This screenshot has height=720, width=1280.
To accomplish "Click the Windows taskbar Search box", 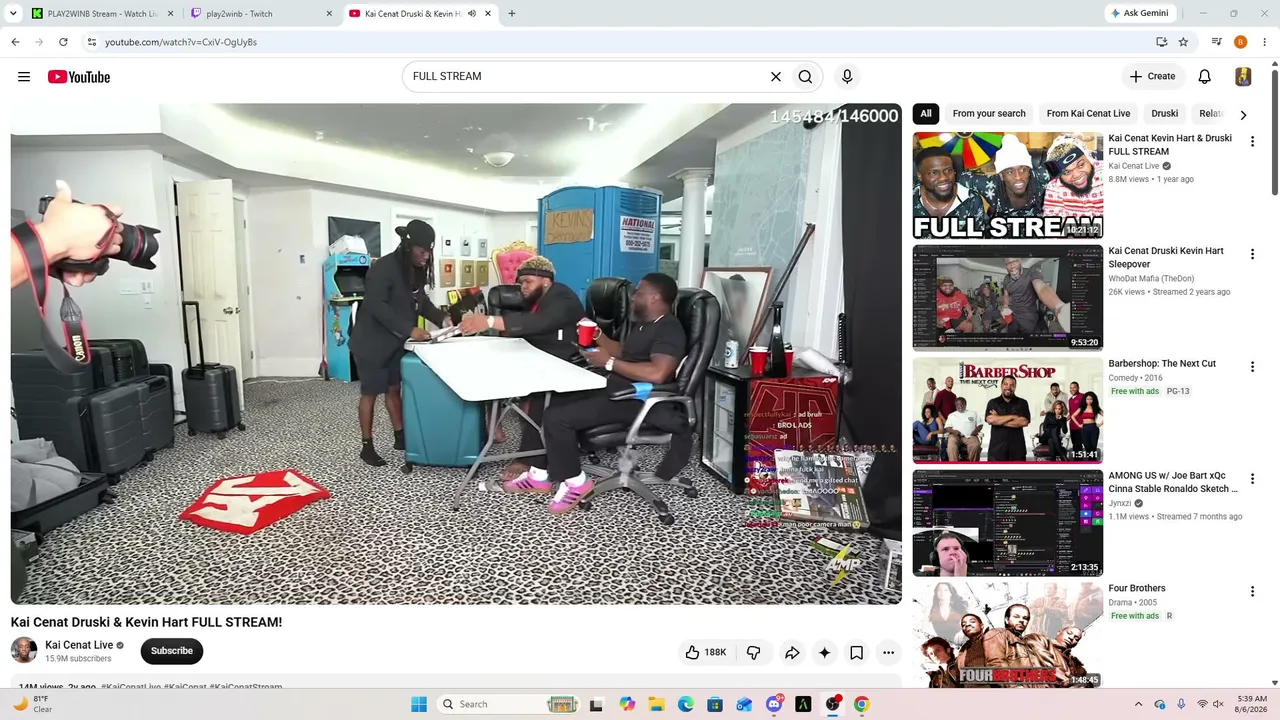I will [x=510, y=704].
